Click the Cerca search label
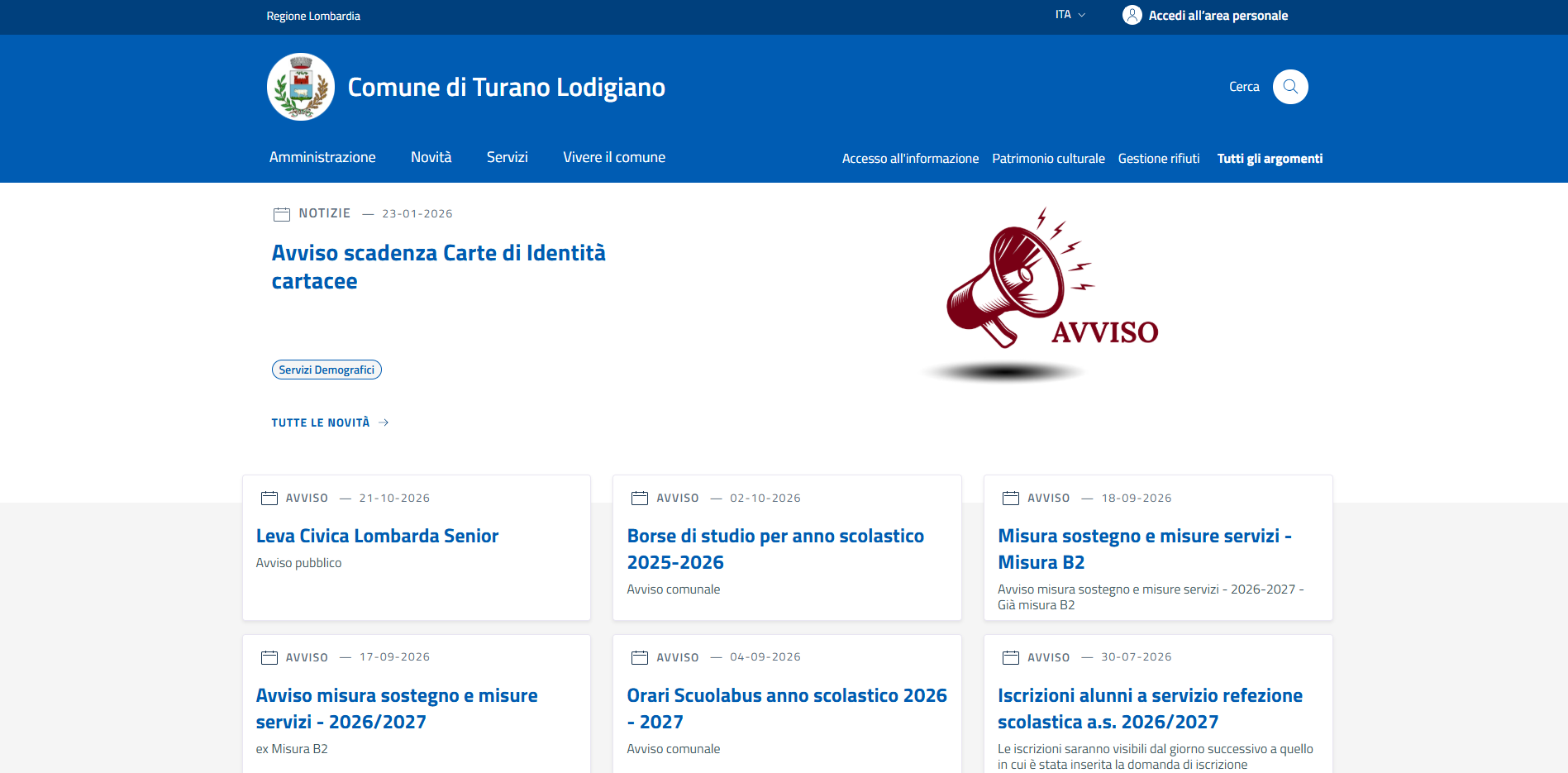 point(1244,87)
